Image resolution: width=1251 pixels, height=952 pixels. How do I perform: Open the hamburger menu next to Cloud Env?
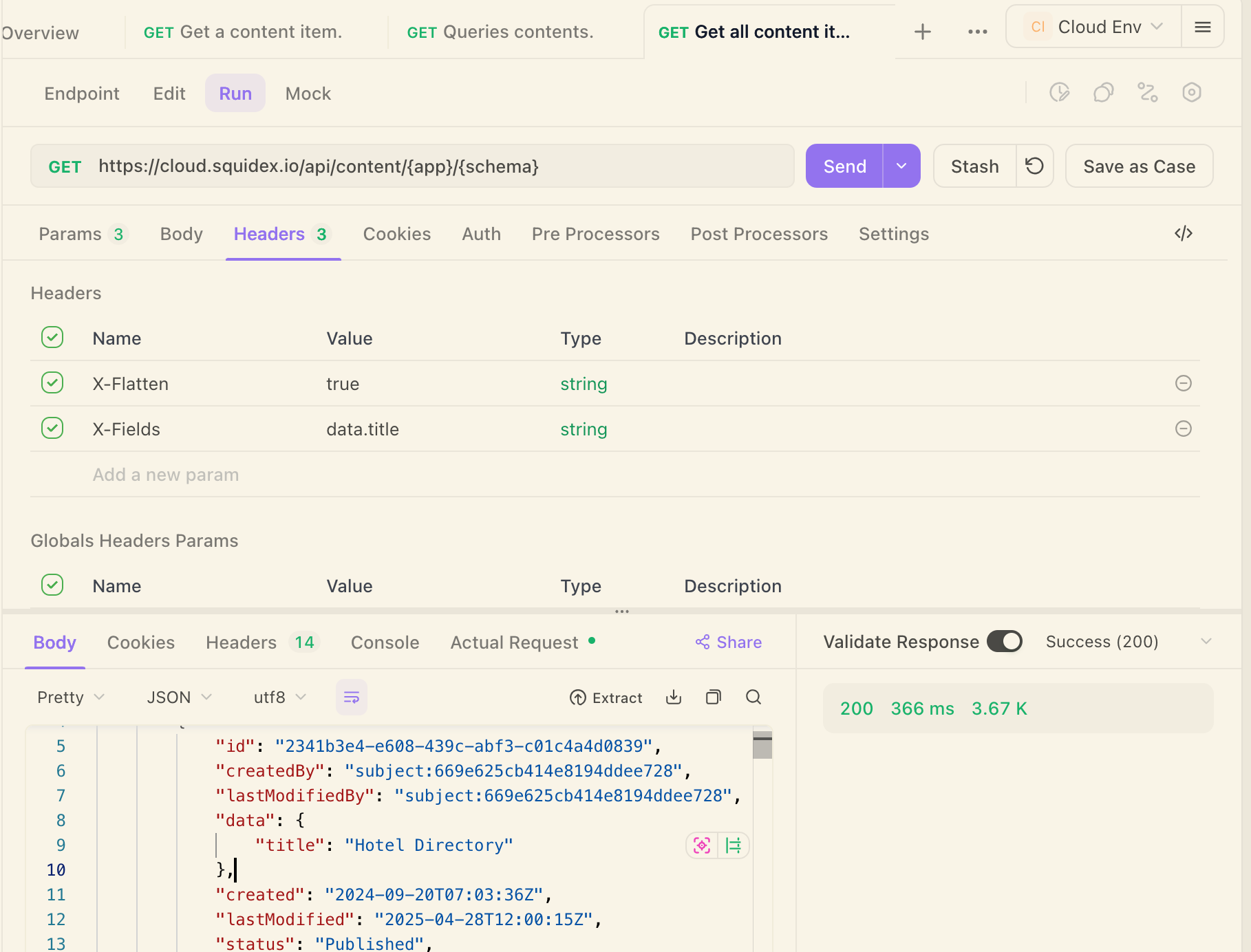pyautogui.click(x=1203, y=27)
